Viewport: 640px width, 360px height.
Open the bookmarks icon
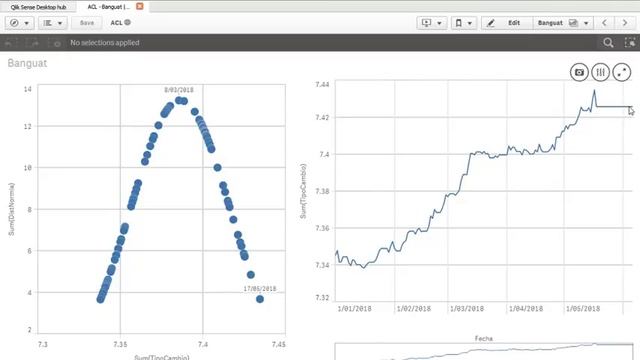458,23
